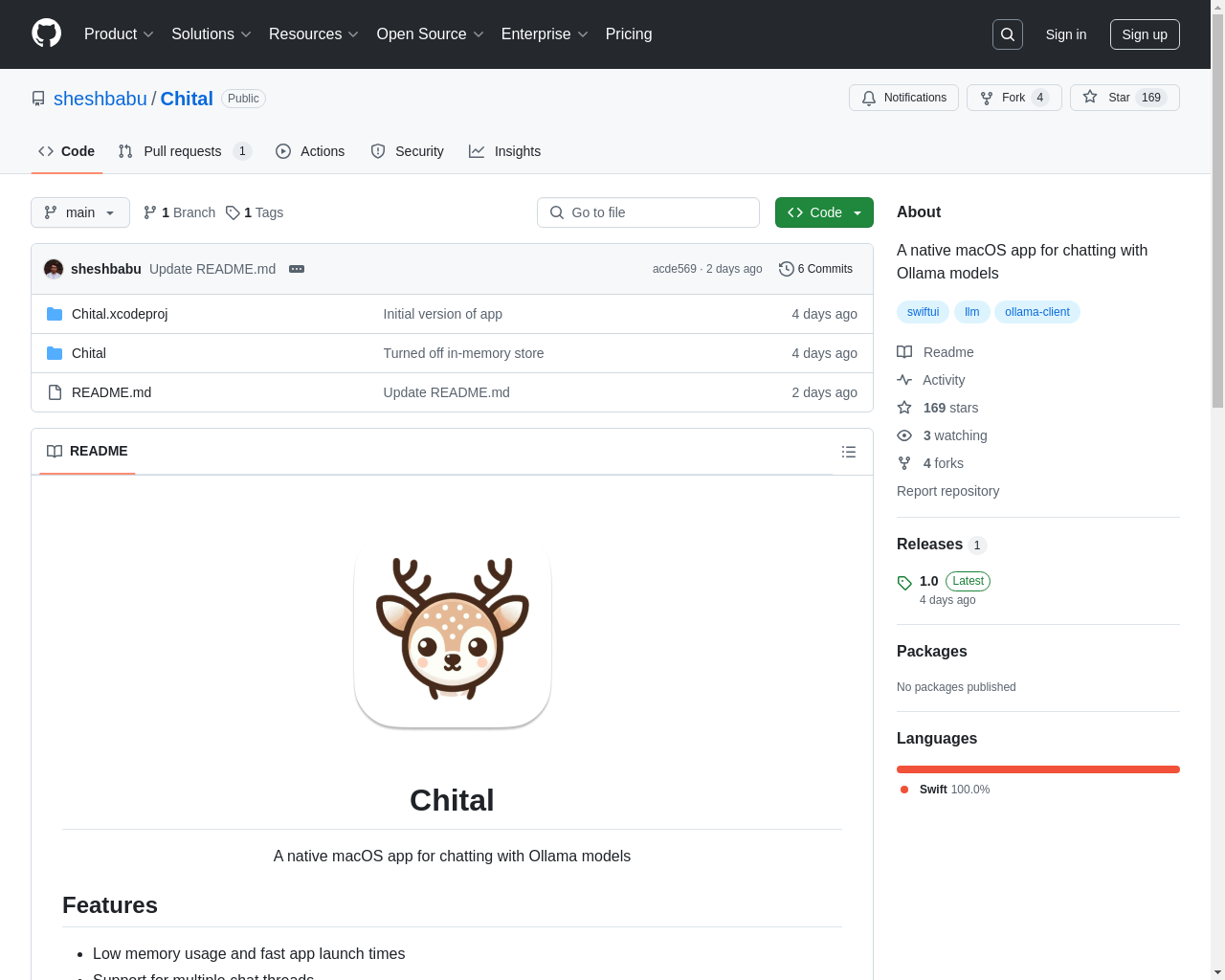1225x980 pixels.
Task: Click the book icon next to Readme
Action: (x=904, y=352)
